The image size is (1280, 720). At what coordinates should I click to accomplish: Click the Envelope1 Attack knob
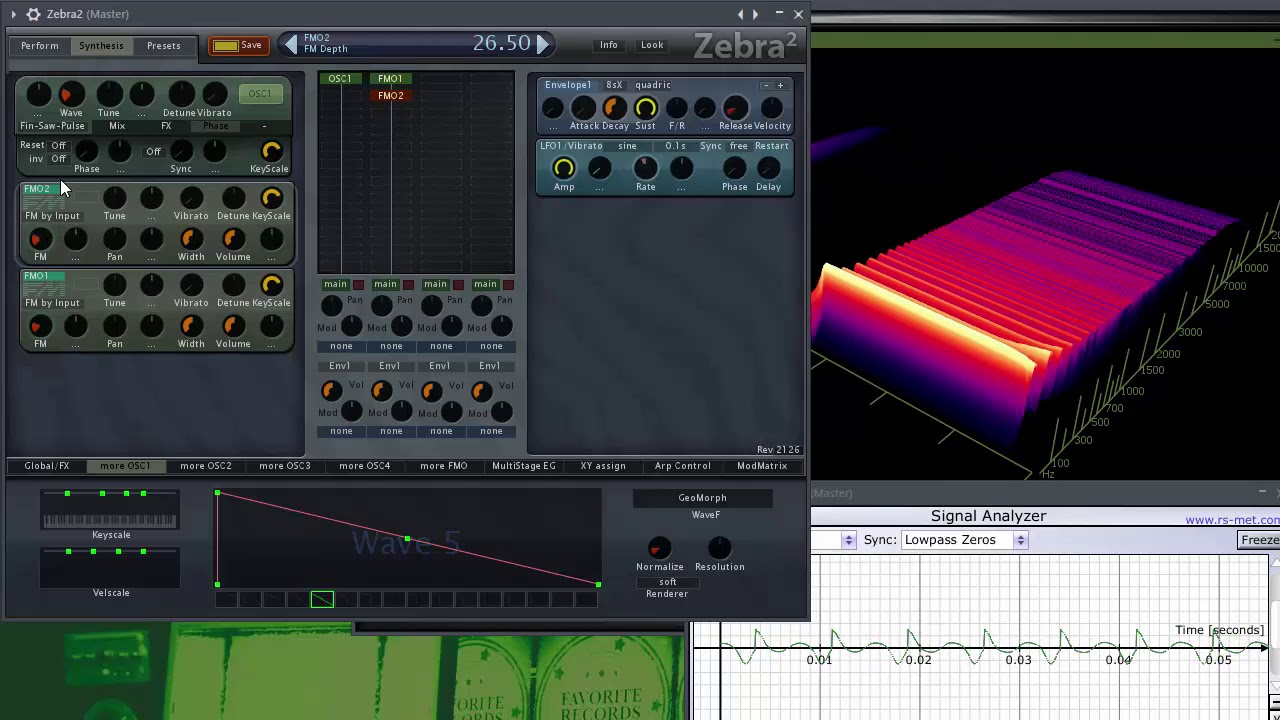(583, 108)
